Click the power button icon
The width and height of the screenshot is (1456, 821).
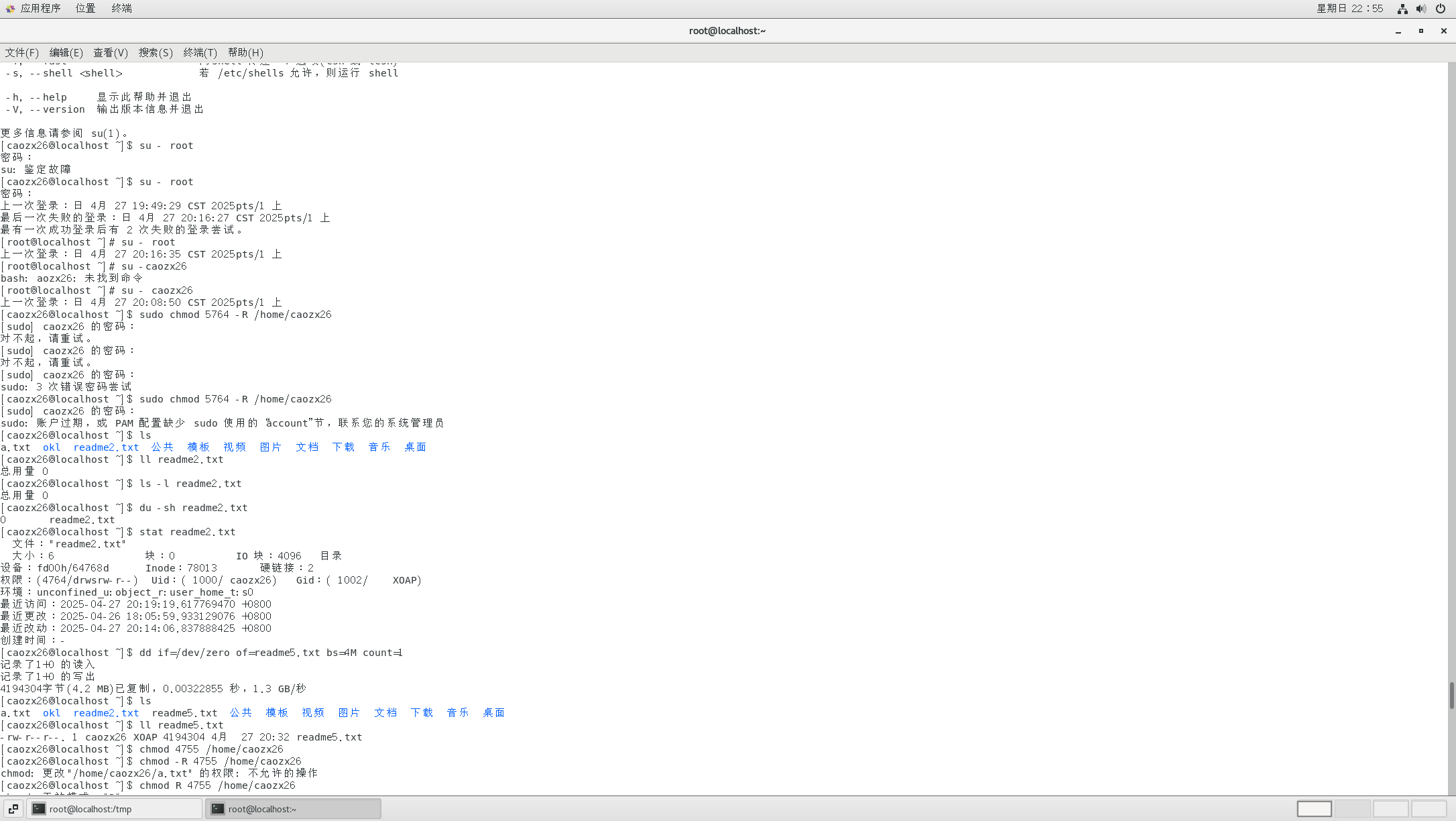click(x=1440, y=9)
